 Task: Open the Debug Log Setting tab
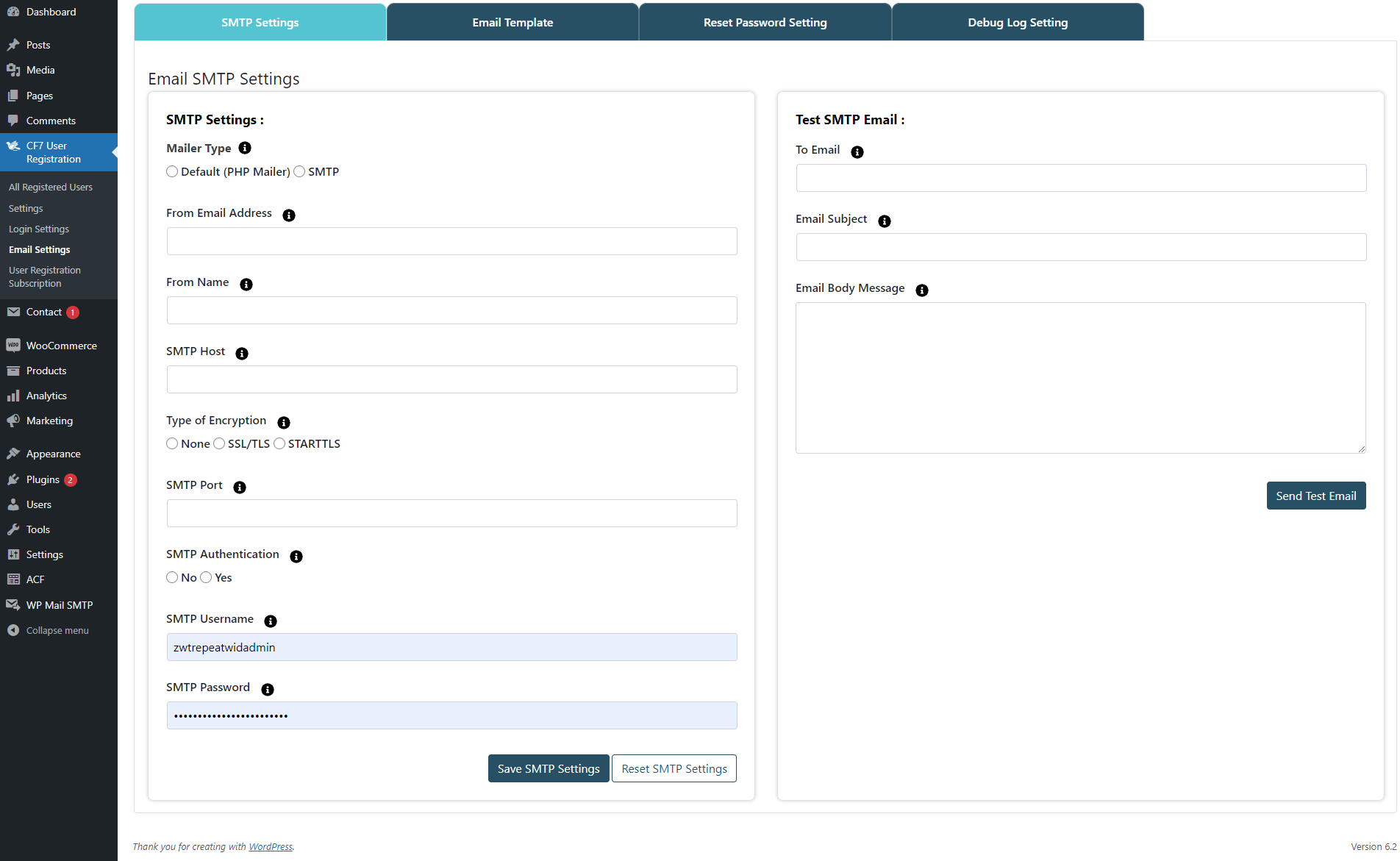click(1018, 23)
